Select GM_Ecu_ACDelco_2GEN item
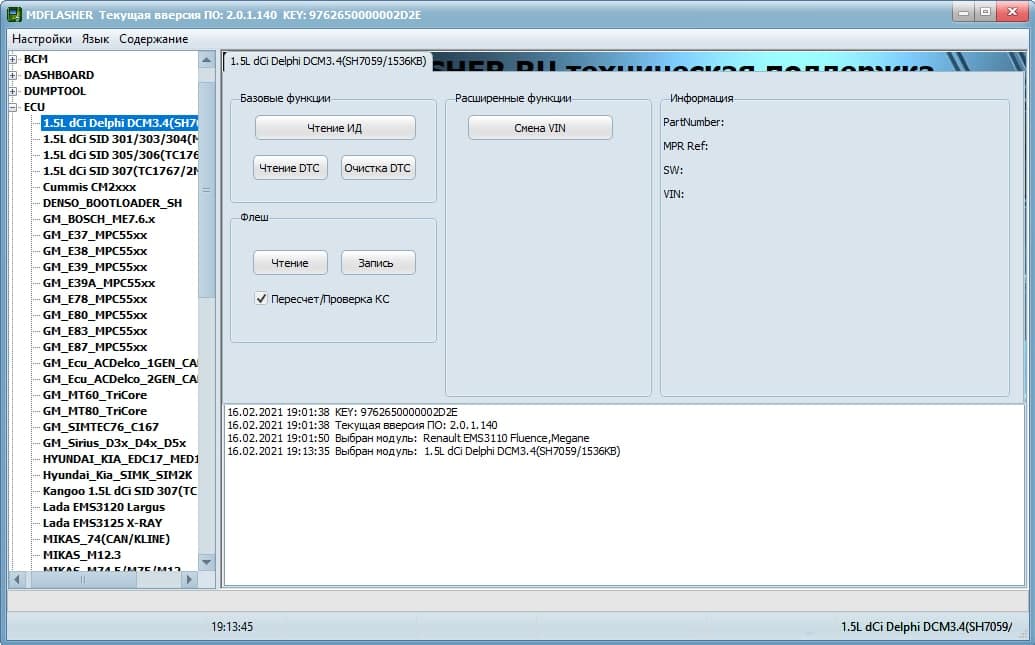Screen dimensions: 1035x645 119,379
